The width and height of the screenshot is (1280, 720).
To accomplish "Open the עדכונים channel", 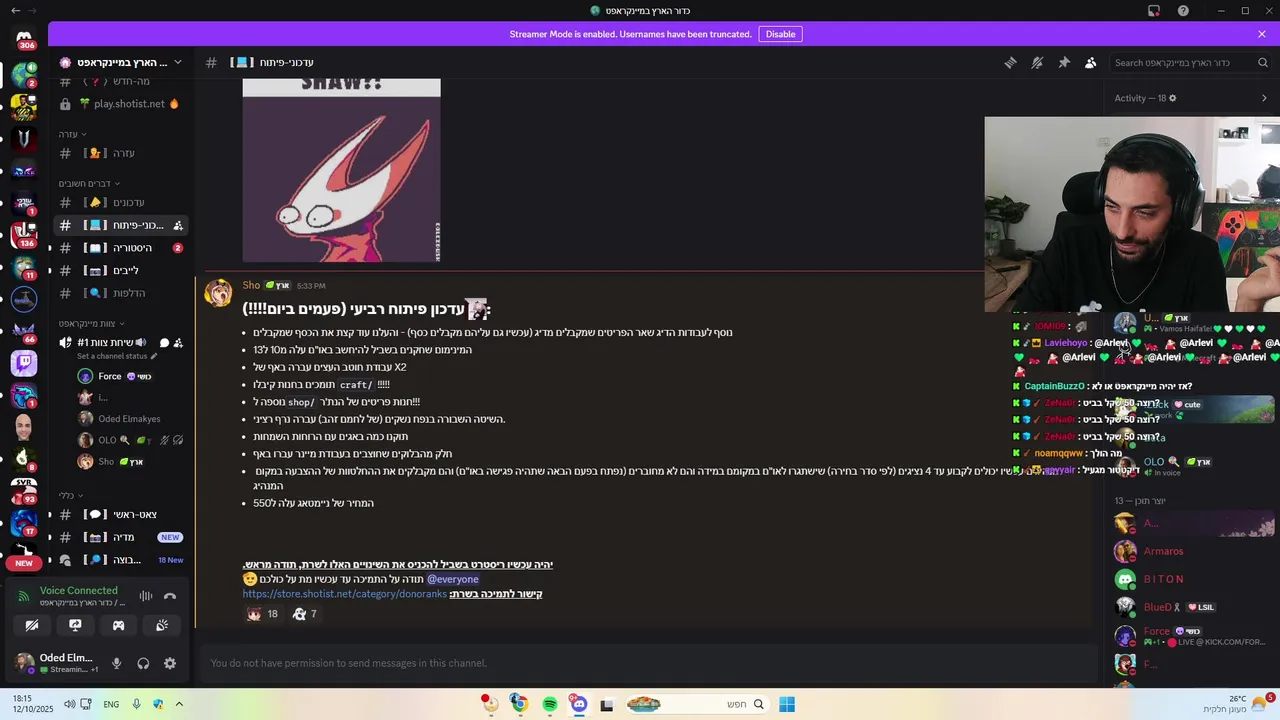I will (120, 202).
